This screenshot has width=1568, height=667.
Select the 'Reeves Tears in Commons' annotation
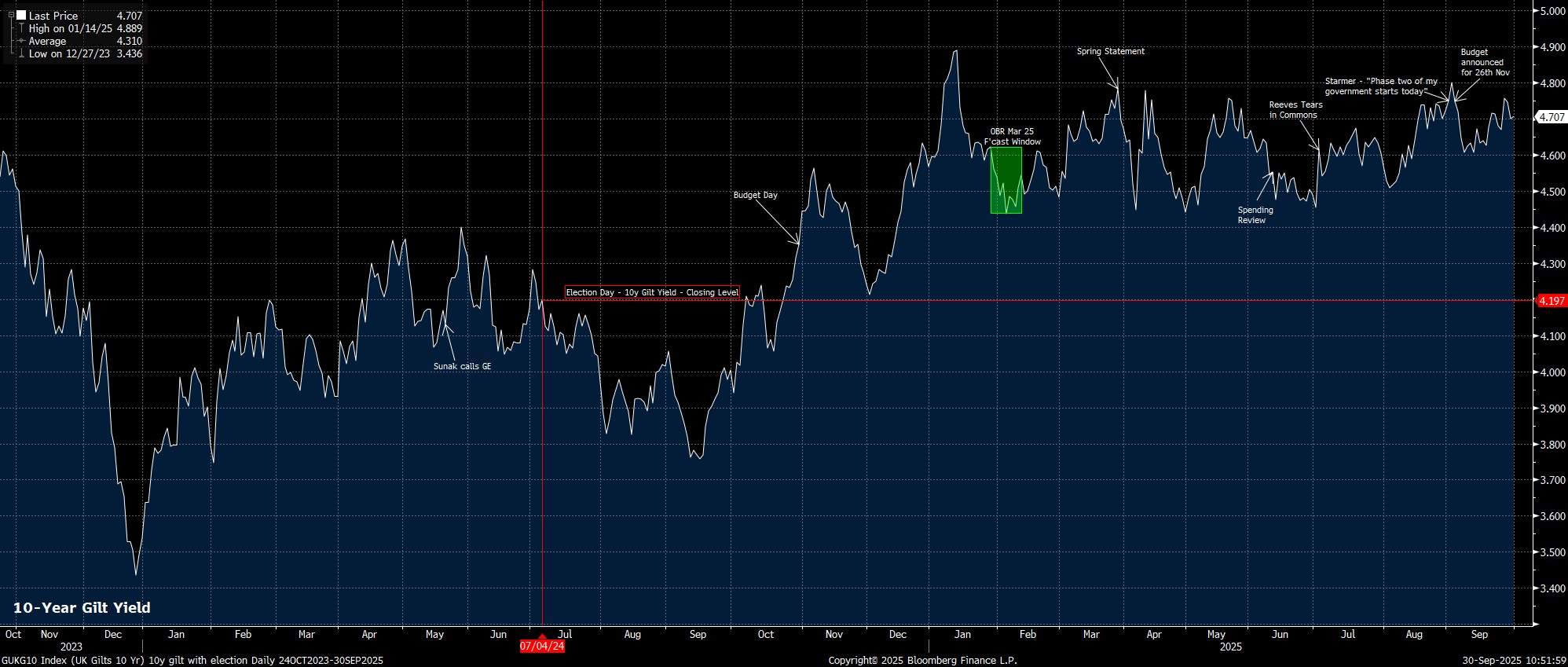tap(1296, 110)
